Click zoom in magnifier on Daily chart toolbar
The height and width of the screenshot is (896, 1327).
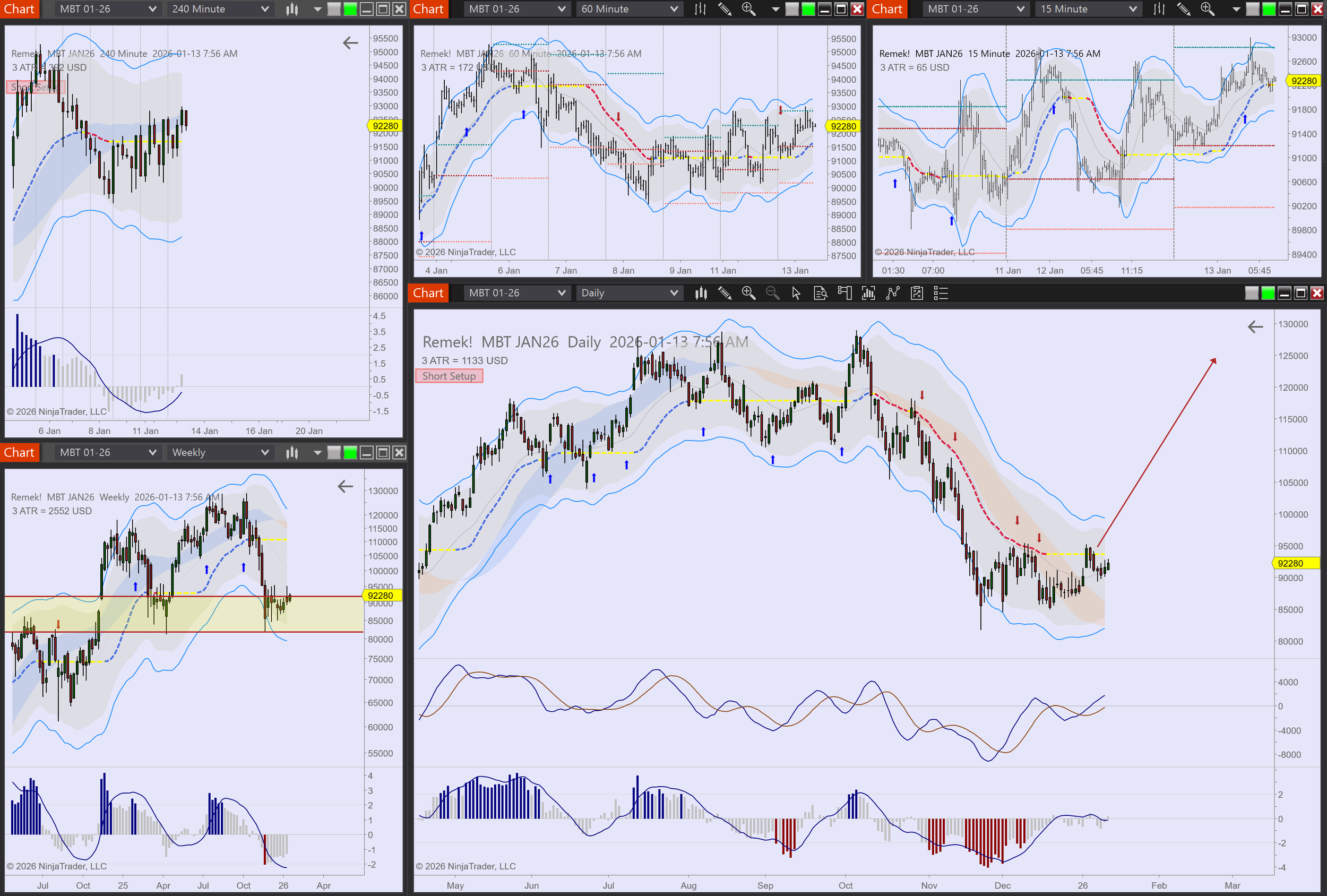click(x=748, y=293)
